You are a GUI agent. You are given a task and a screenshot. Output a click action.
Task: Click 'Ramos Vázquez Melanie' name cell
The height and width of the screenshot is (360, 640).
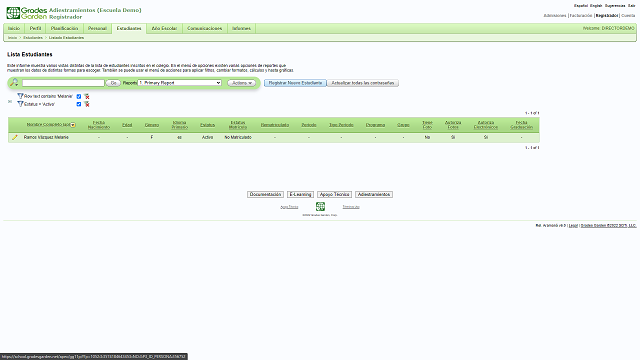(46, 138)
